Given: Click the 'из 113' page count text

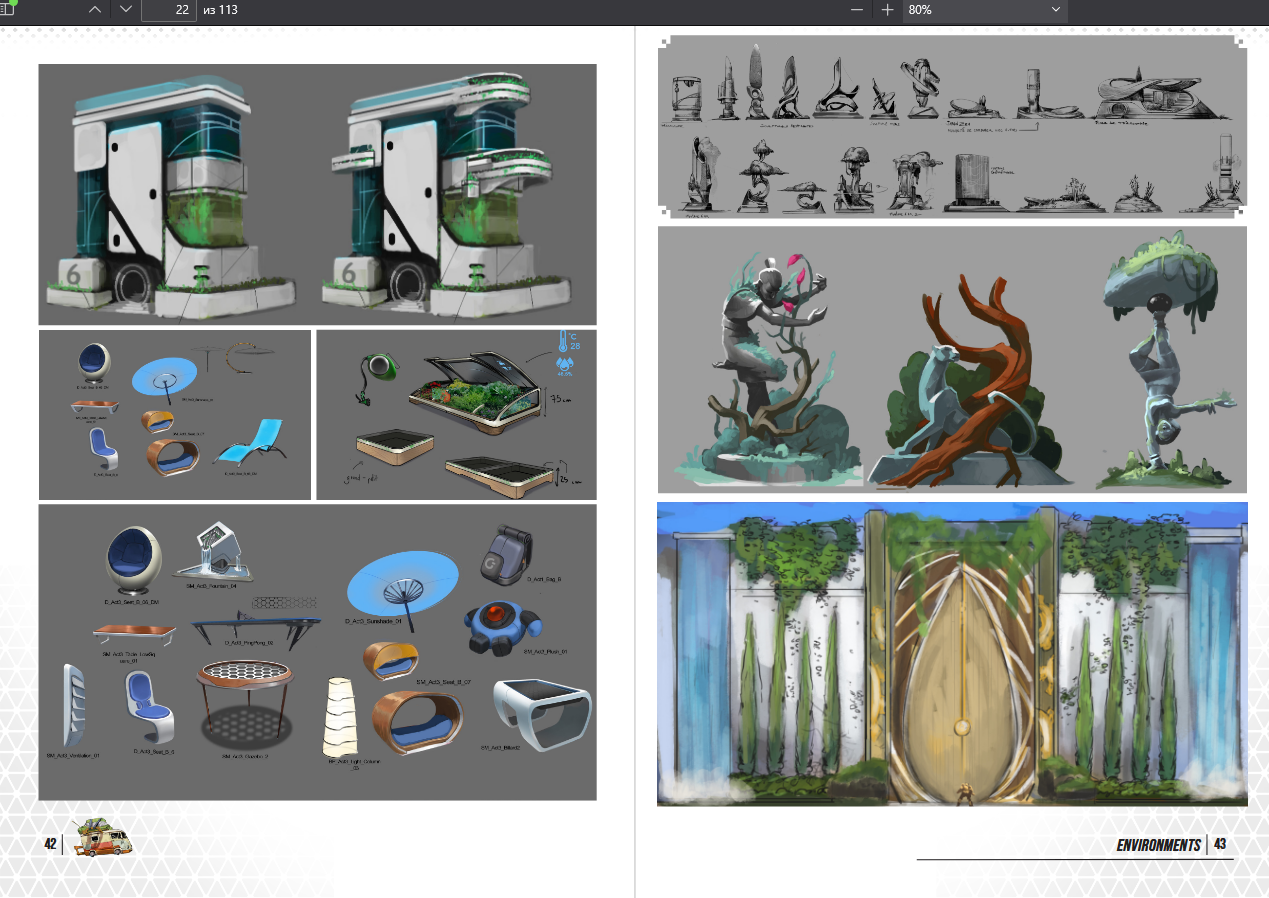Looking at the screenshot, I should coord(220,10).
